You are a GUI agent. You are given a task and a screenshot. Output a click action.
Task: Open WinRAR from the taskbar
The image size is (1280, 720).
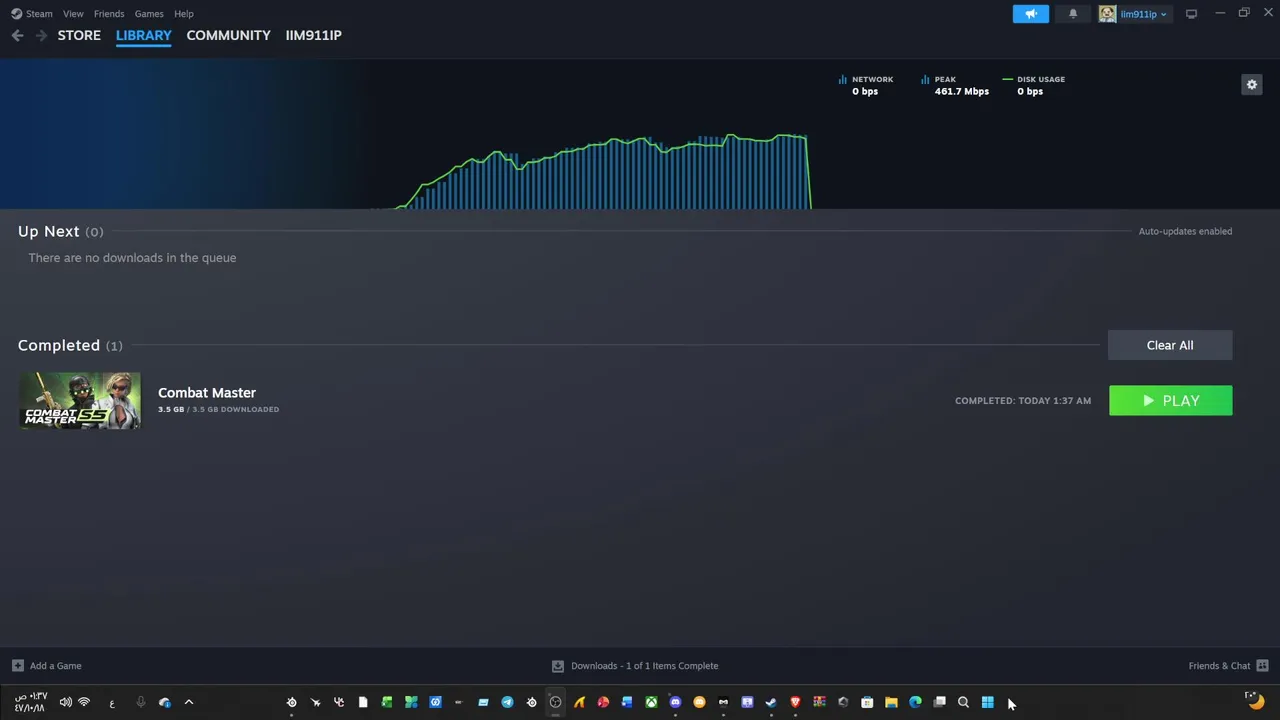[x=819, y=702]
